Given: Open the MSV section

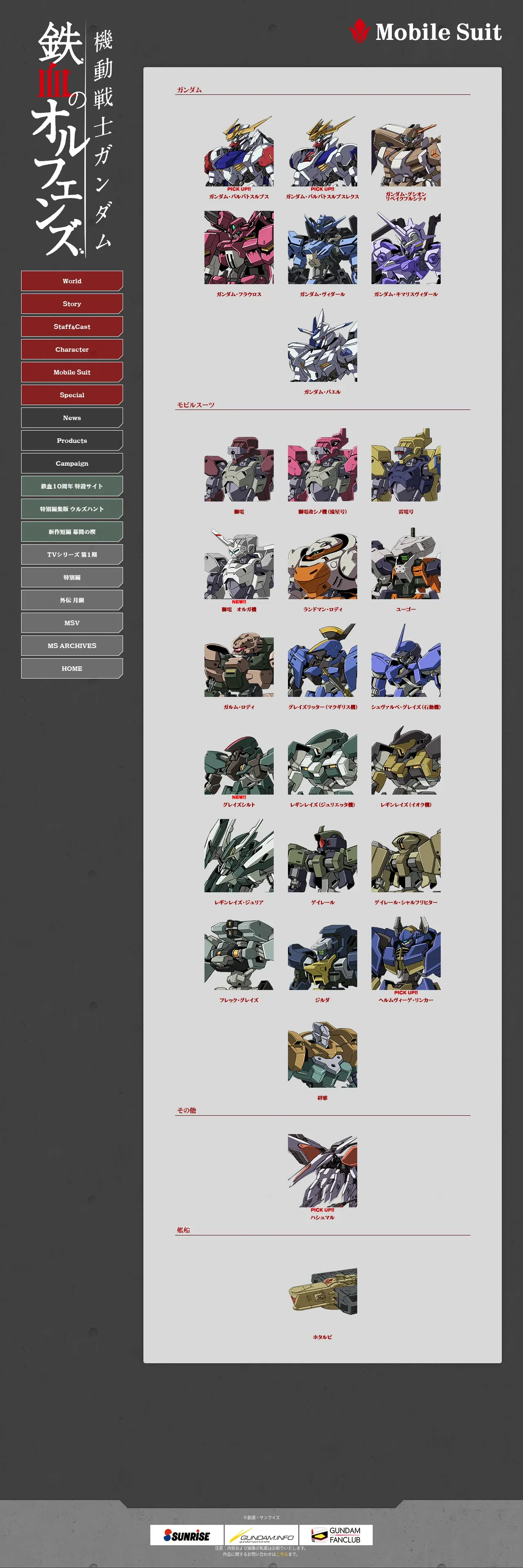Looking at the screenshot, I should pos(72,623).
